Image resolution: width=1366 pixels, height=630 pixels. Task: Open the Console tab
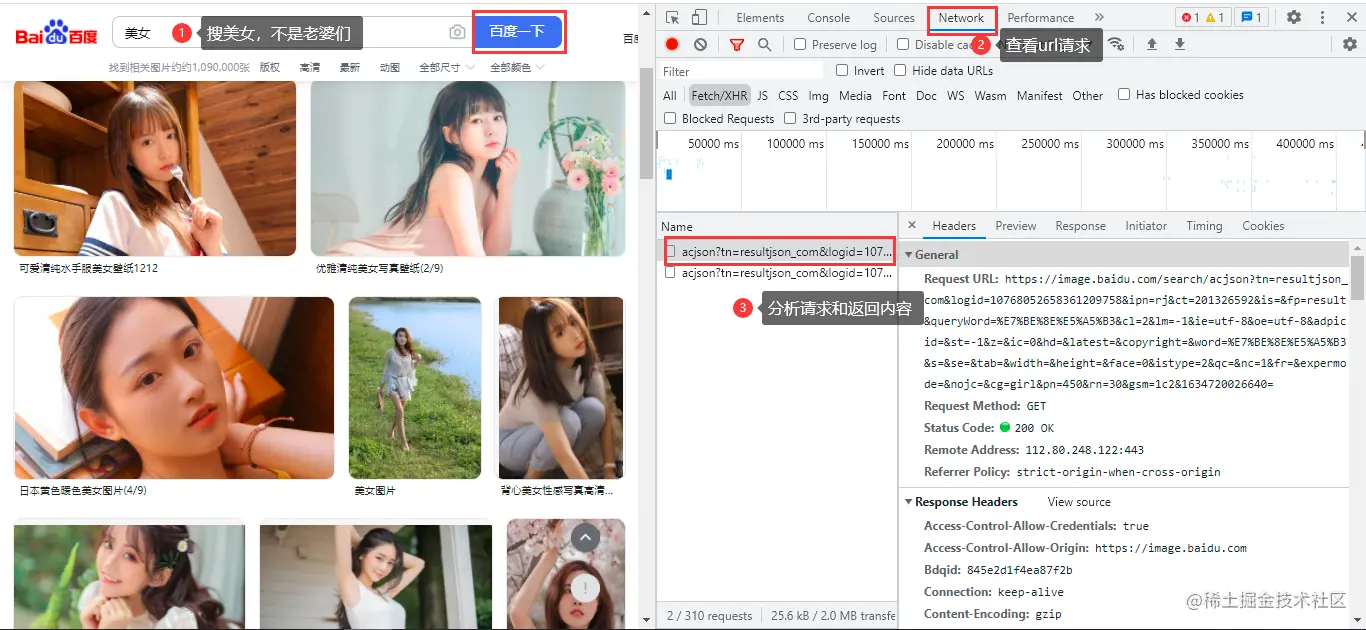[x=829, y=17]
